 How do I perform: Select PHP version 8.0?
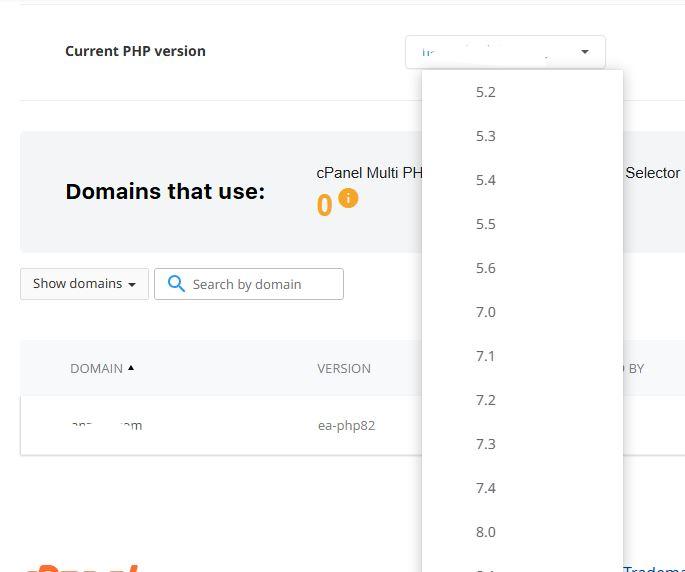(486, 532)
